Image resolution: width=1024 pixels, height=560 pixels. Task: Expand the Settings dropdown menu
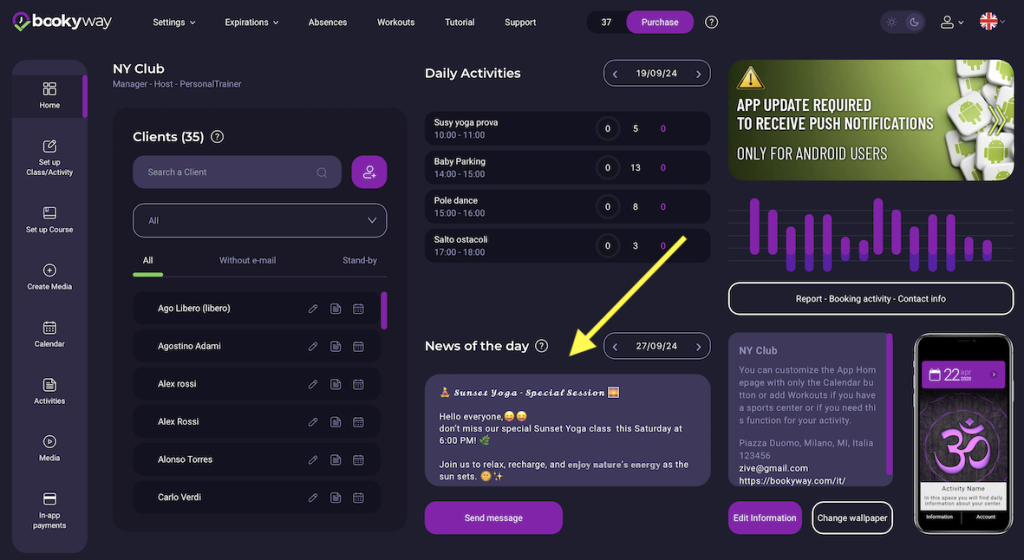tap(174, 22)
